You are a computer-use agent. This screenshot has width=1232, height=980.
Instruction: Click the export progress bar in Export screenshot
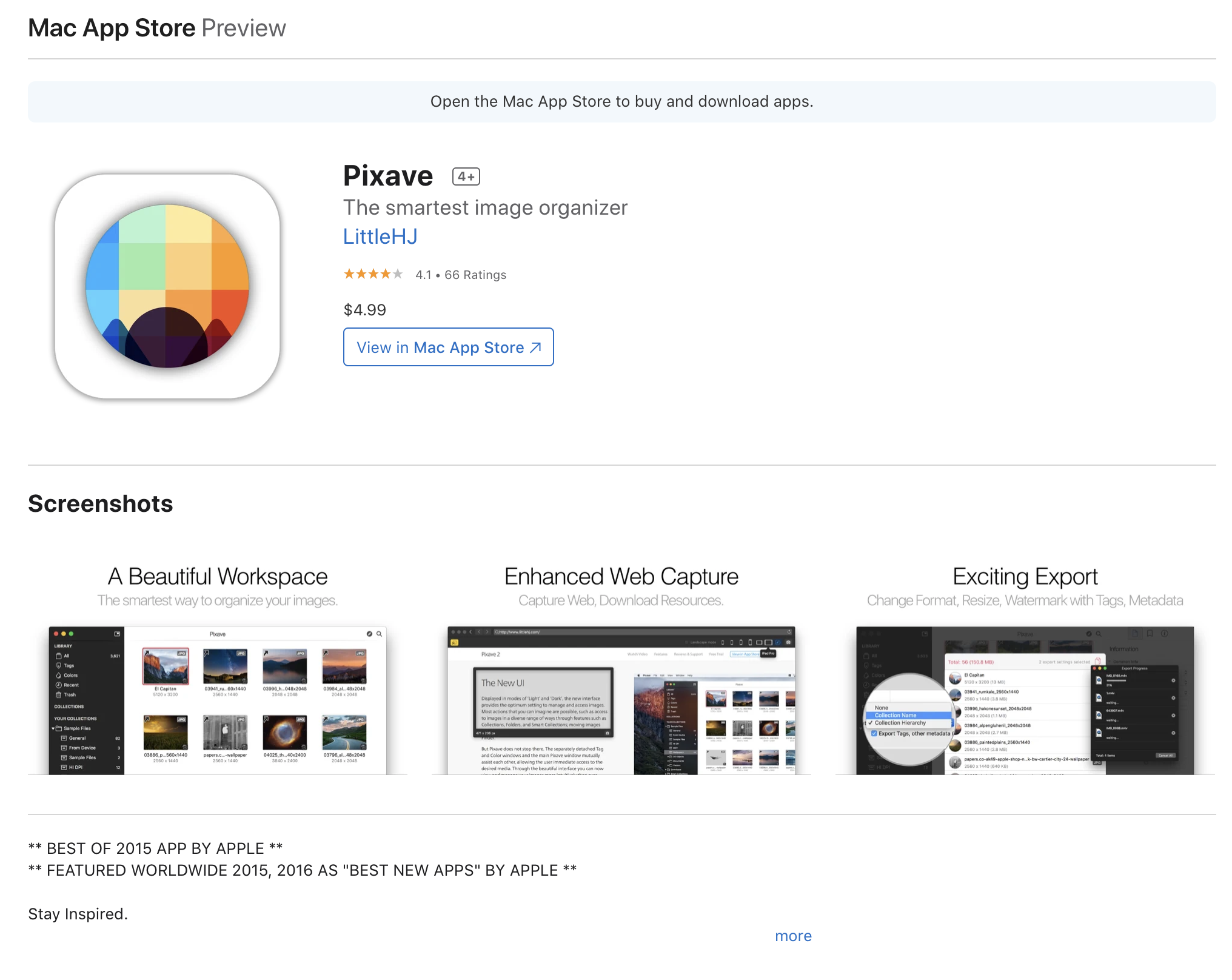(x=1116, y=680)
